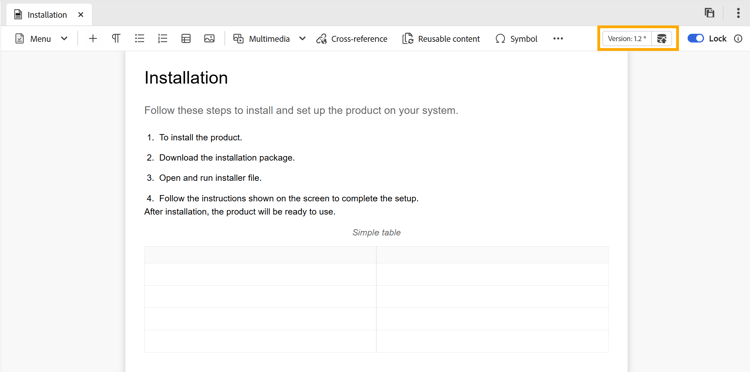Click step 'Follow the instructions shown on the screen'
Viewport: 750px width, 372px height.
tap(289, 198)
